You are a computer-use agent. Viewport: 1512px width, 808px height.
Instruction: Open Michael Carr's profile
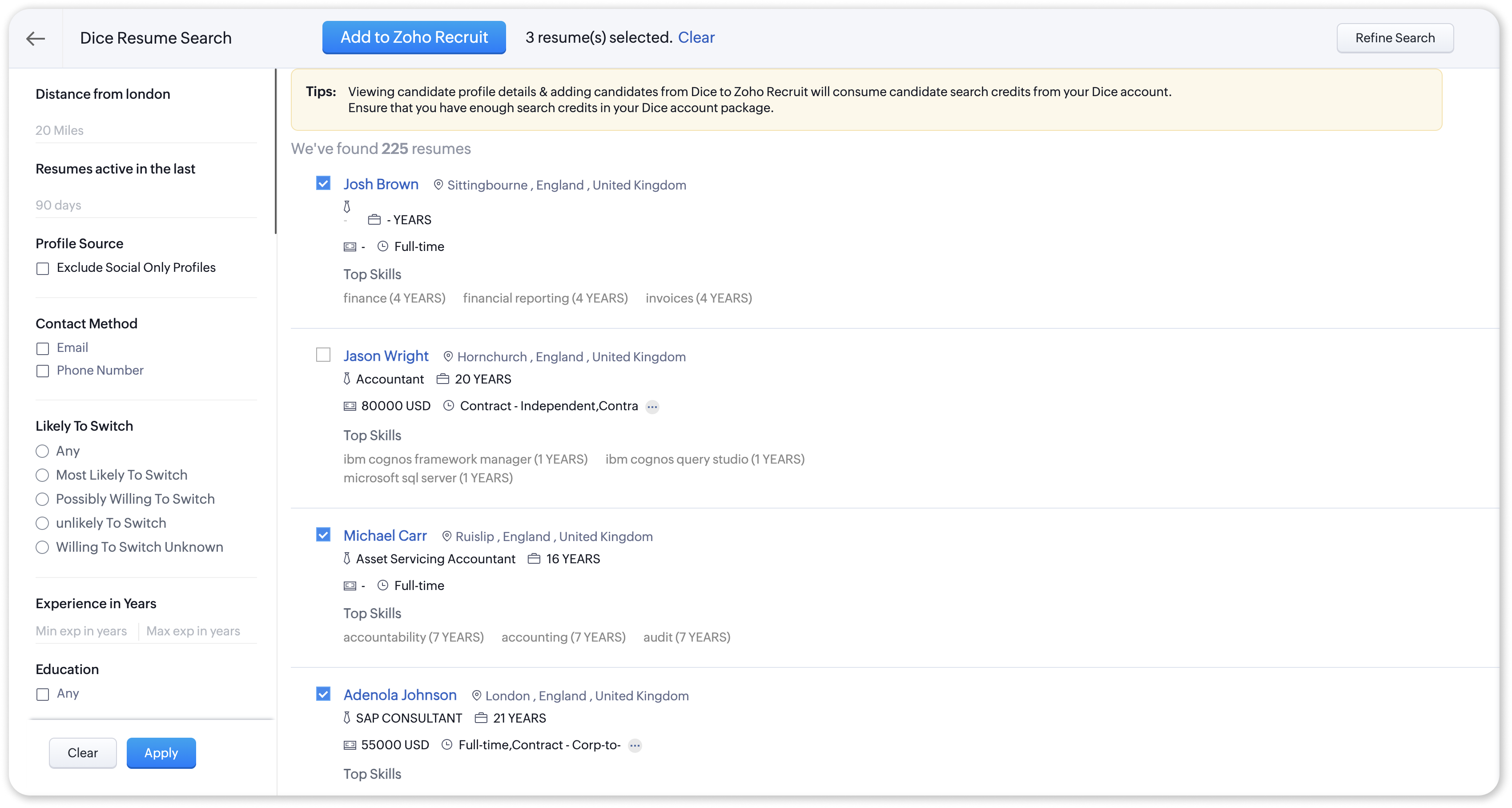[385, 535]
